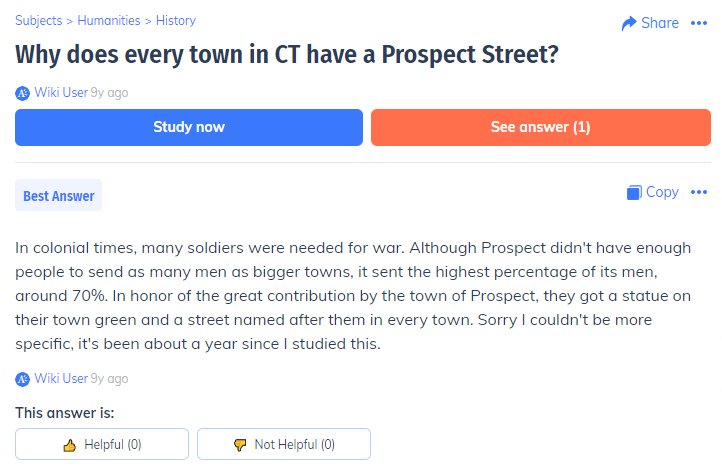The image size is (722, 473).
Task: Open Wiki User profile below answer
Action: (61, 379)
